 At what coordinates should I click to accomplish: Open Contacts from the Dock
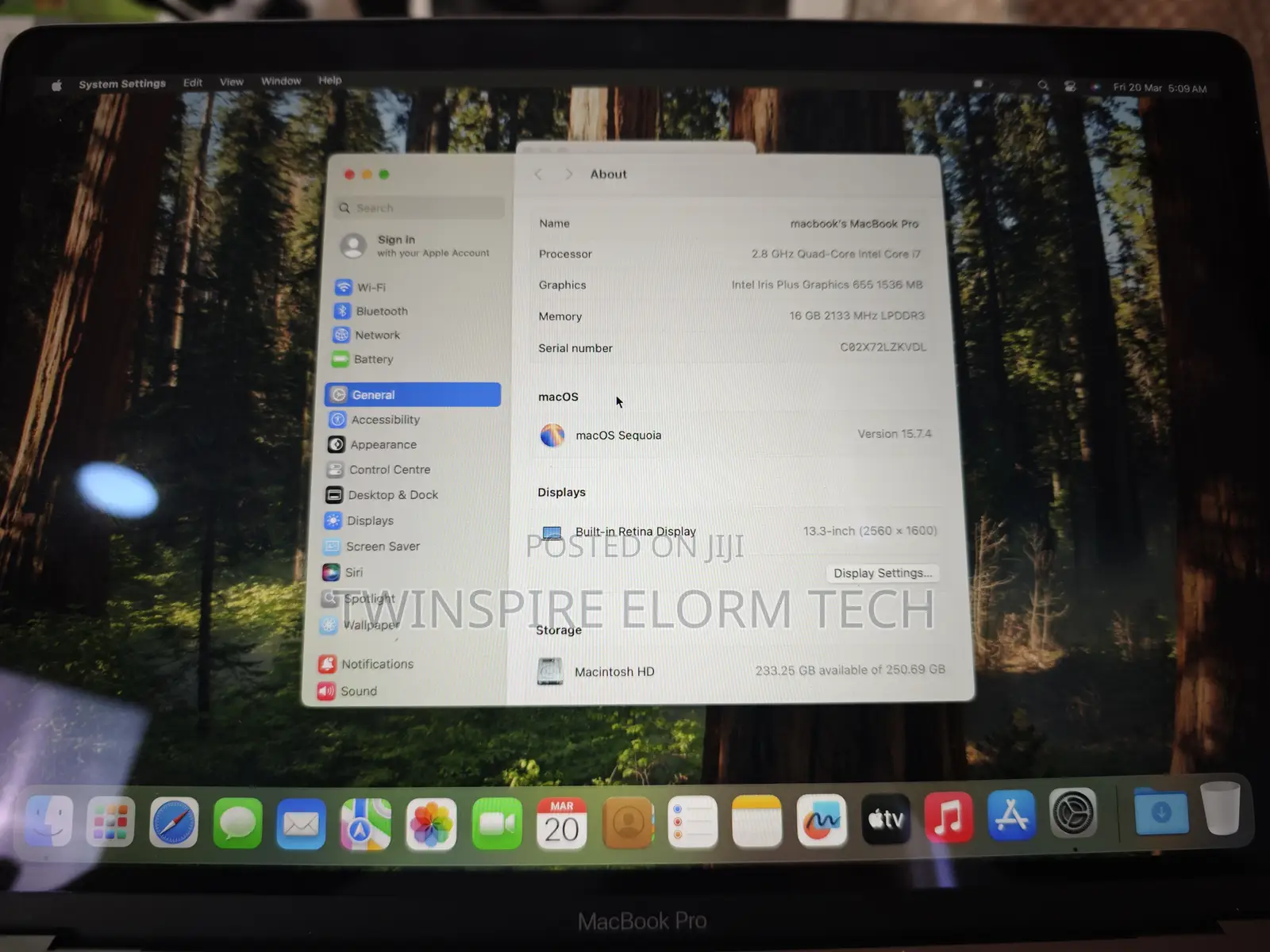[x=628, y=823]
